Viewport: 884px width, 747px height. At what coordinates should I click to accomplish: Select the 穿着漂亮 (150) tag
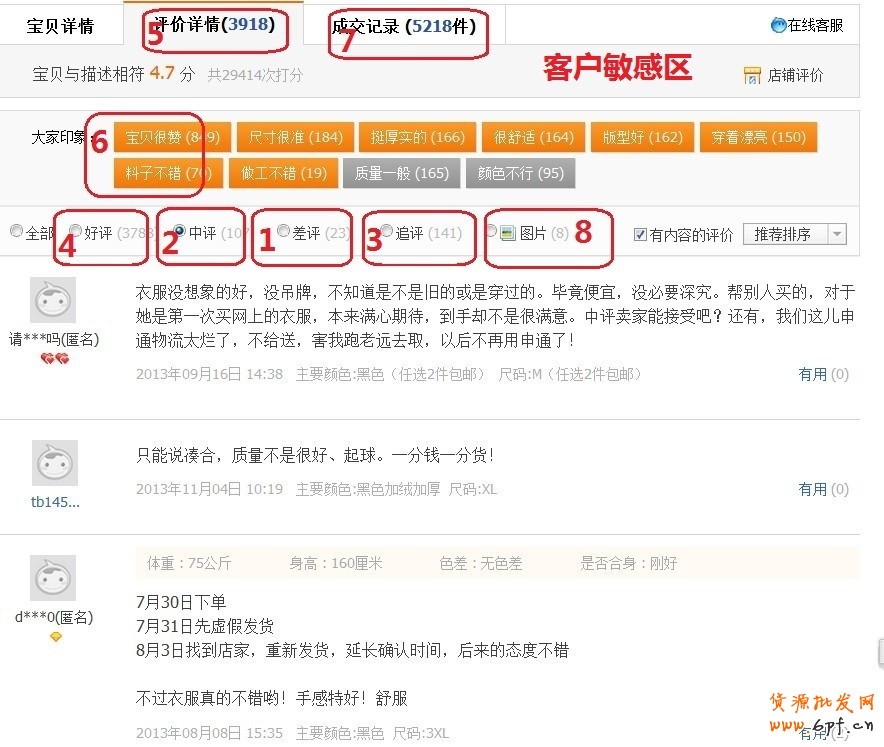pyautogui.click(x=758, y=137)
